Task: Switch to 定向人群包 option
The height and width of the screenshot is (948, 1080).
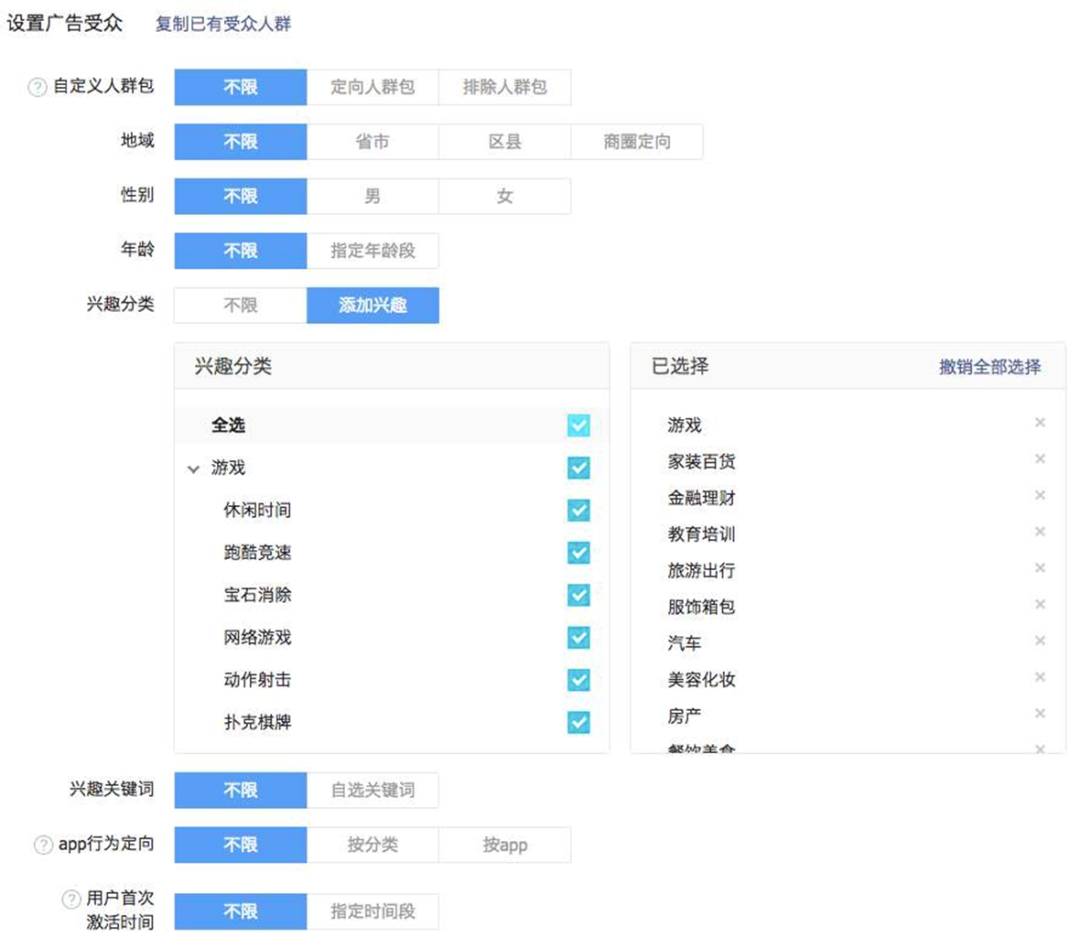Action: 372,88
